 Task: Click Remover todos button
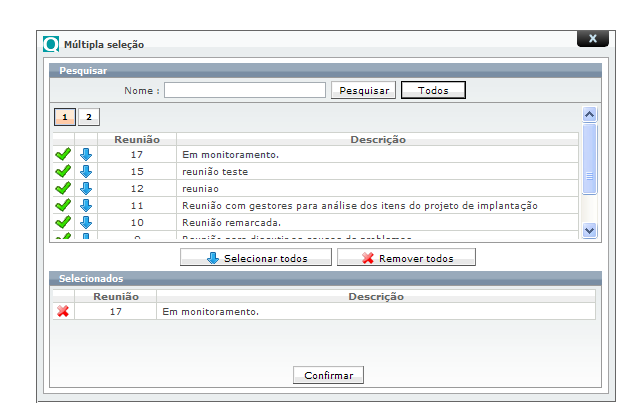(406, 258)
